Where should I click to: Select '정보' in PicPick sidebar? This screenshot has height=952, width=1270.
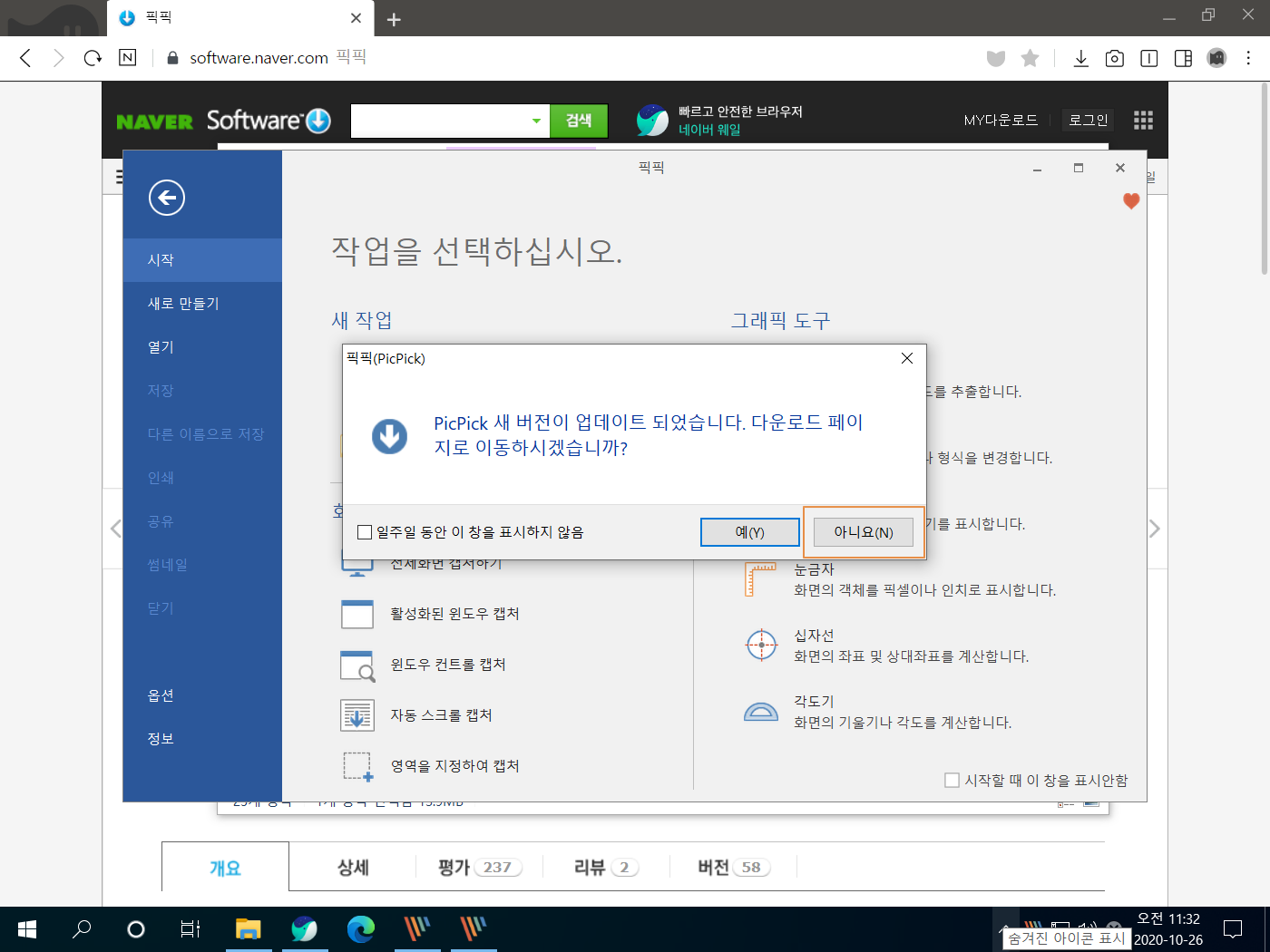[x=202, y=739]
